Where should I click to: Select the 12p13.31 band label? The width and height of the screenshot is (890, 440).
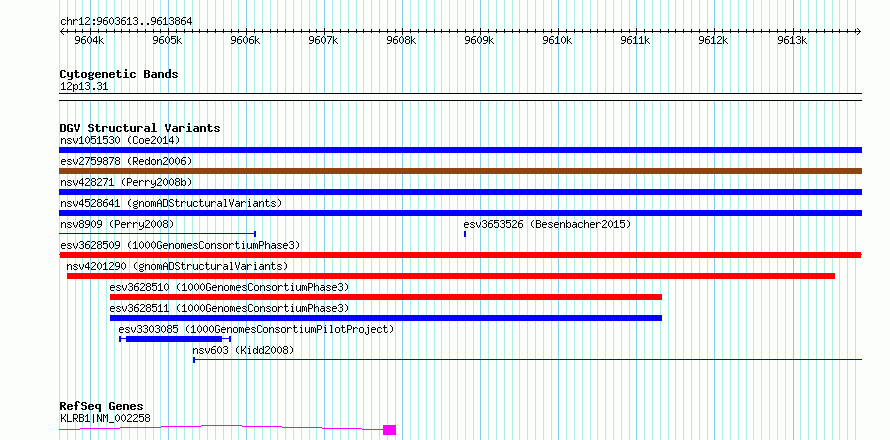point(83,87)
